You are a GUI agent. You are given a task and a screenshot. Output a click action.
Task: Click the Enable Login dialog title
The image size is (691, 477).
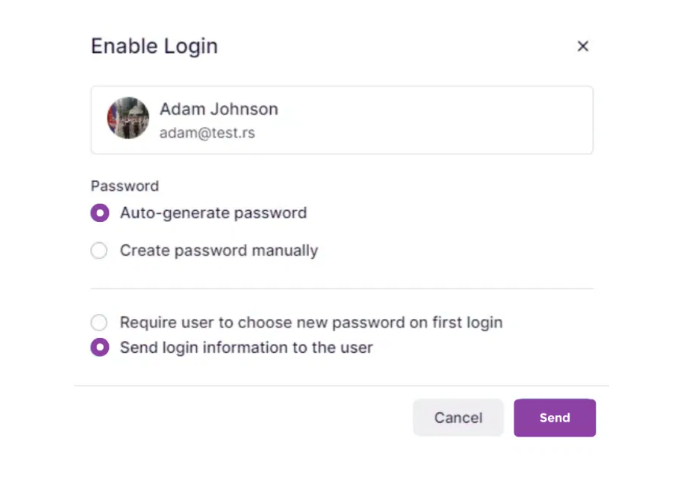154,46
